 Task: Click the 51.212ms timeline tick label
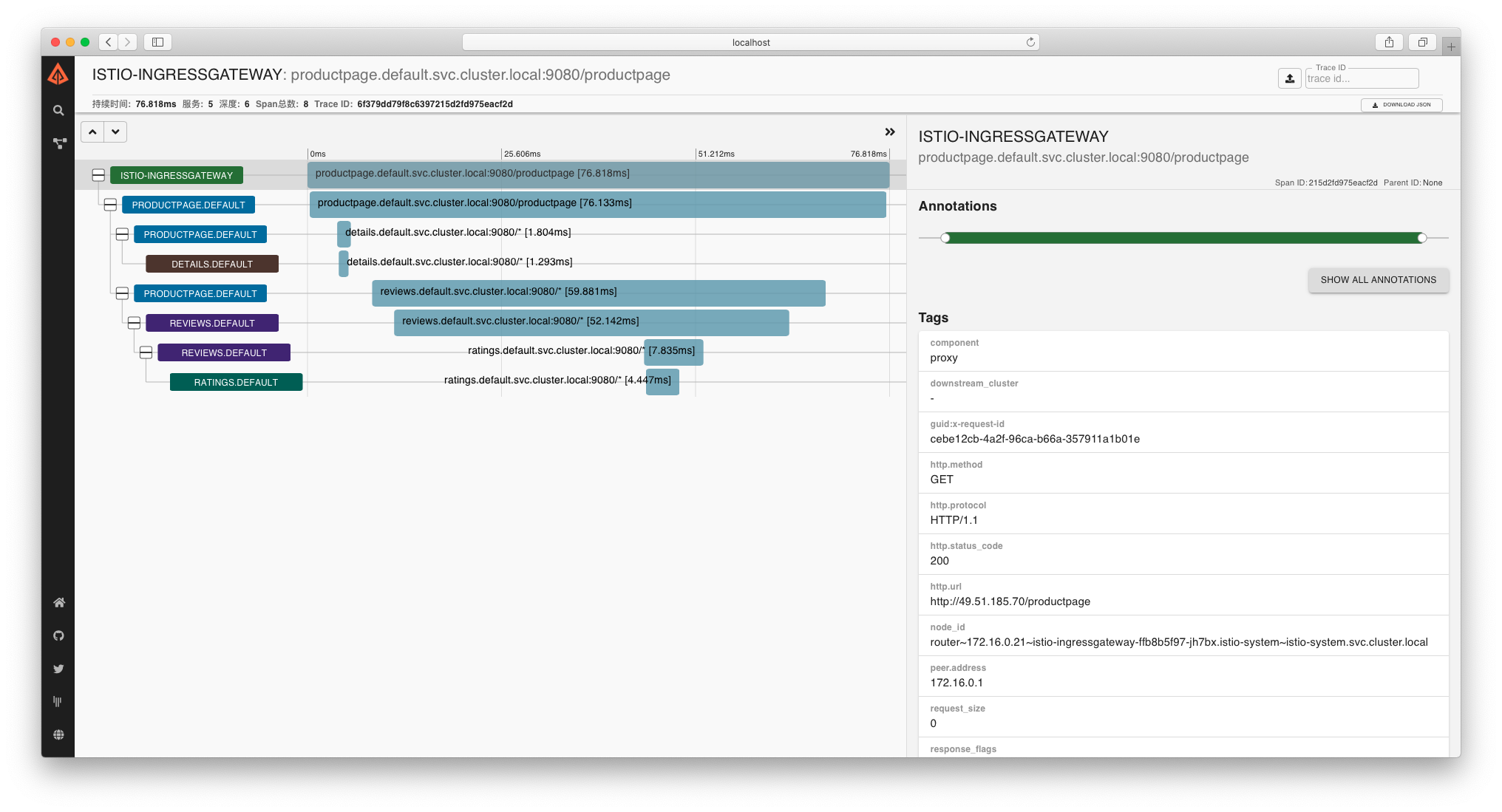point(716,154)
